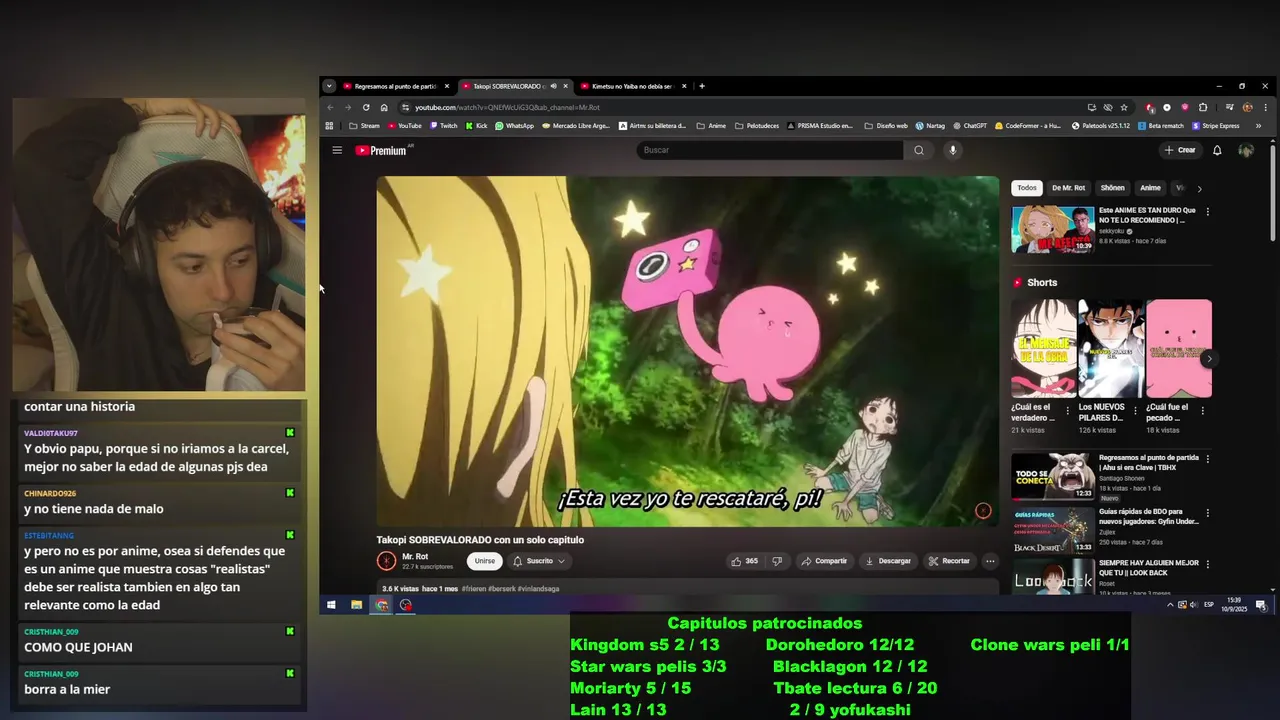Click the ESP language indicator in taskbar
1280x720 pixels.
(x=1209, y=605)
